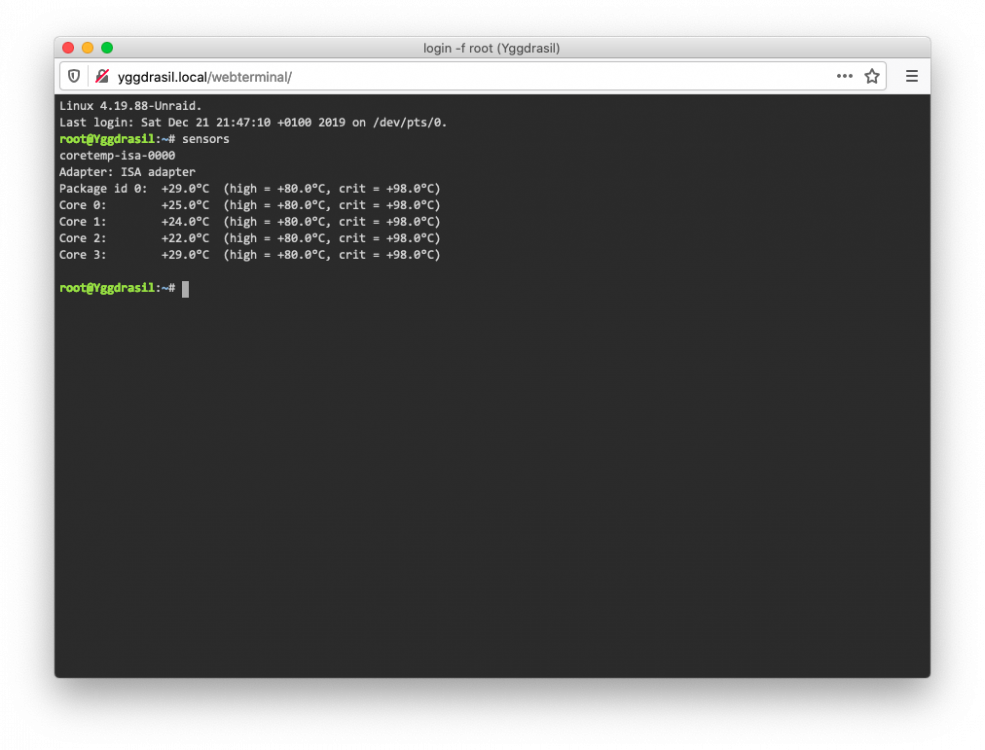Maximize the window with the green button
985x750 pixels.
107,48
